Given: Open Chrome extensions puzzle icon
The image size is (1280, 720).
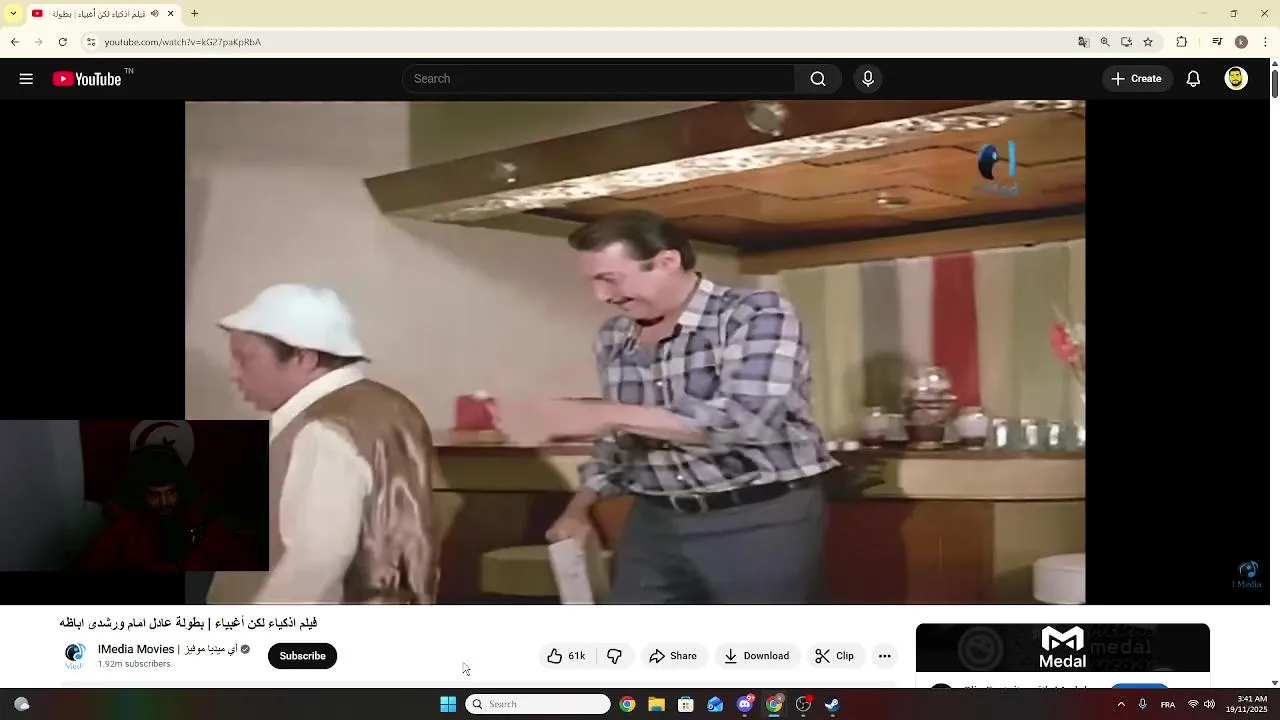Looking at the screenshot, I should tap(1182, 42).
